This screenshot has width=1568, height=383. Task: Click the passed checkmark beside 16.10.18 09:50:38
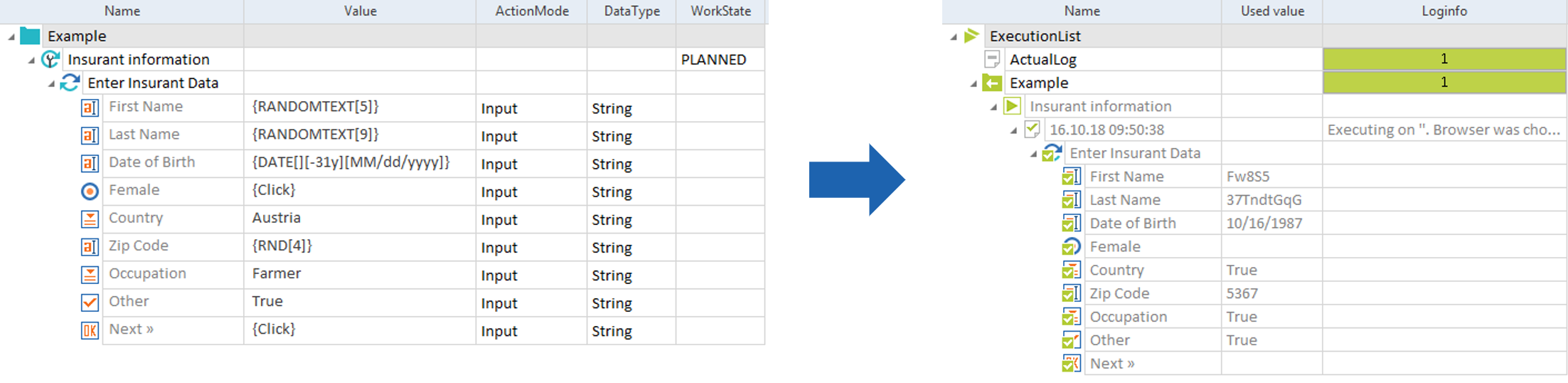coord(1032,130)
